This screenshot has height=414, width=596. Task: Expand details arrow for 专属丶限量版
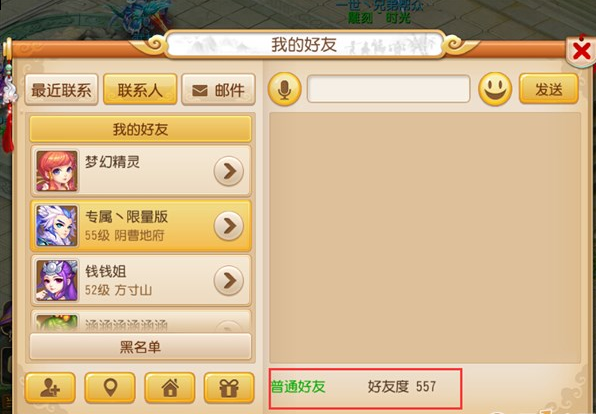coord(228,226)
